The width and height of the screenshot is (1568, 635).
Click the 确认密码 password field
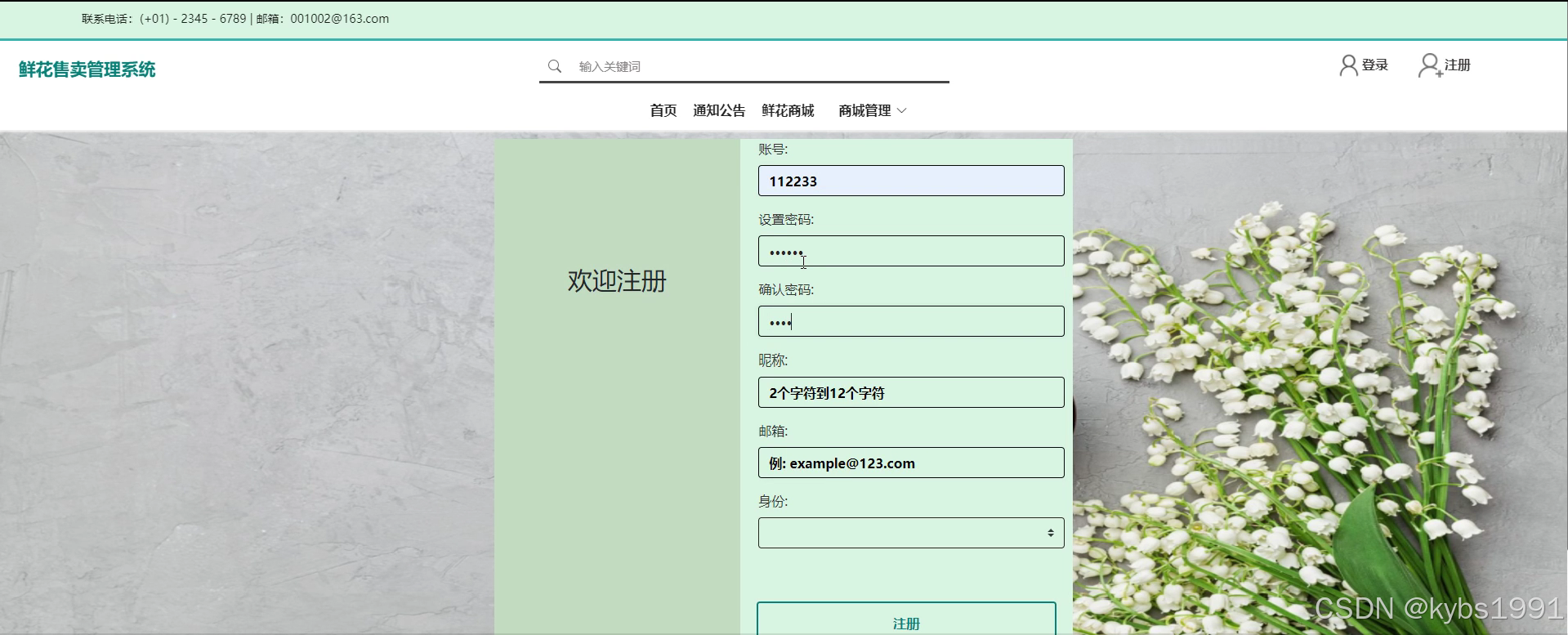[911, 321]
